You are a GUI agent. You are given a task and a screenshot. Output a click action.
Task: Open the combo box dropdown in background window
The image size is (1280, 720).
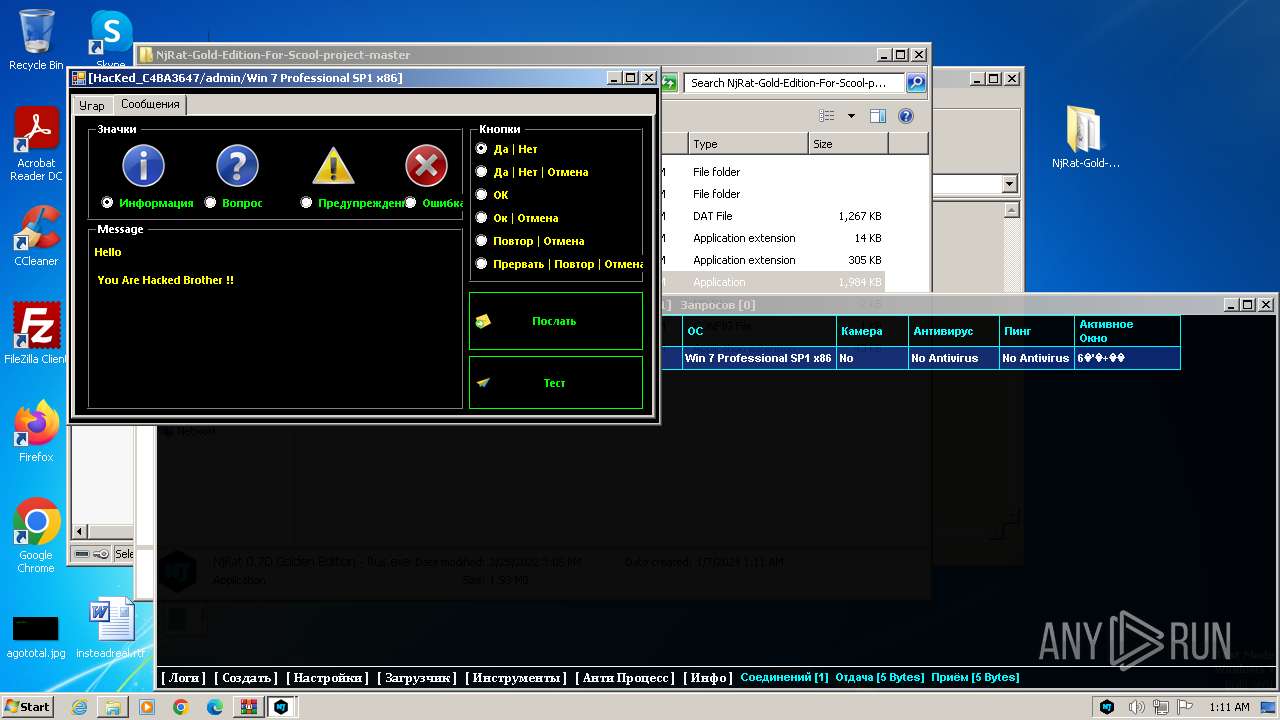[1009, 184]
